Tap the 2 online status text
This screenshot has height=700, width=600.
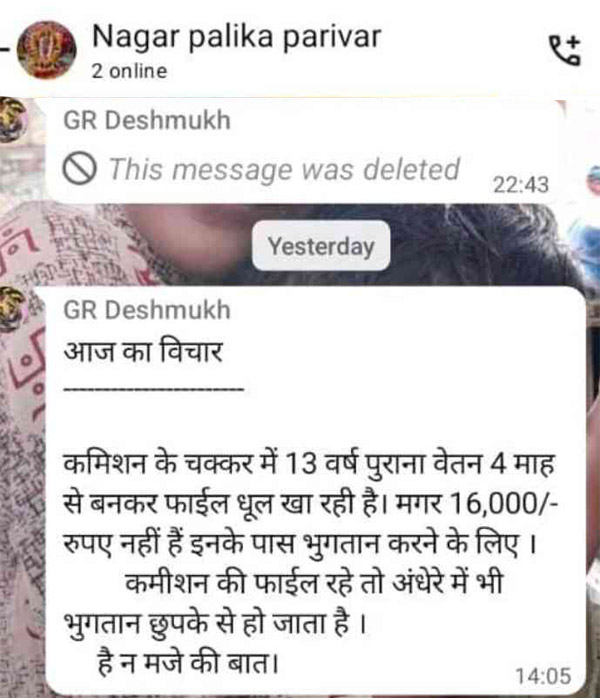[129, 71]
